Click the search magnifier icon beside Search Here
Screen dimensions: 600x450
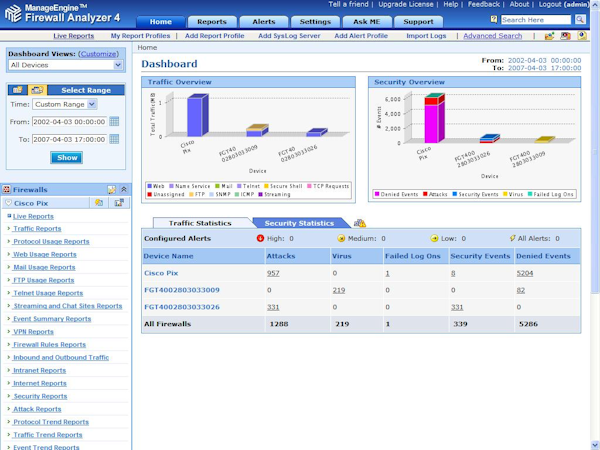[580, 20]
